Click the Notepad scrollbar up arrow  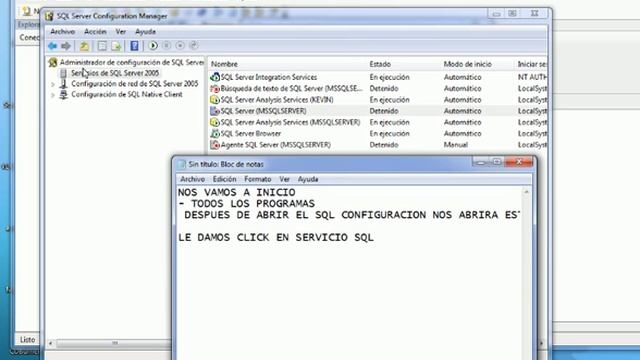pos(527,192)
